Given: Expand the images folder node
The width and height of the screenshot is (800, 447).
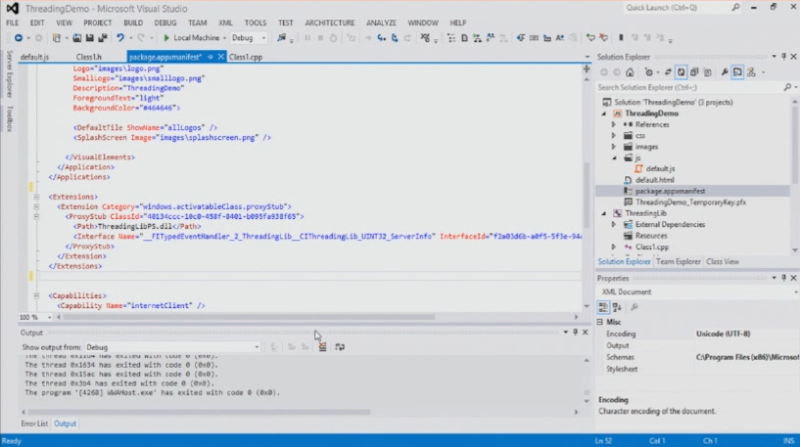Looking at the screenshot, I should click(x=614, y=147).
